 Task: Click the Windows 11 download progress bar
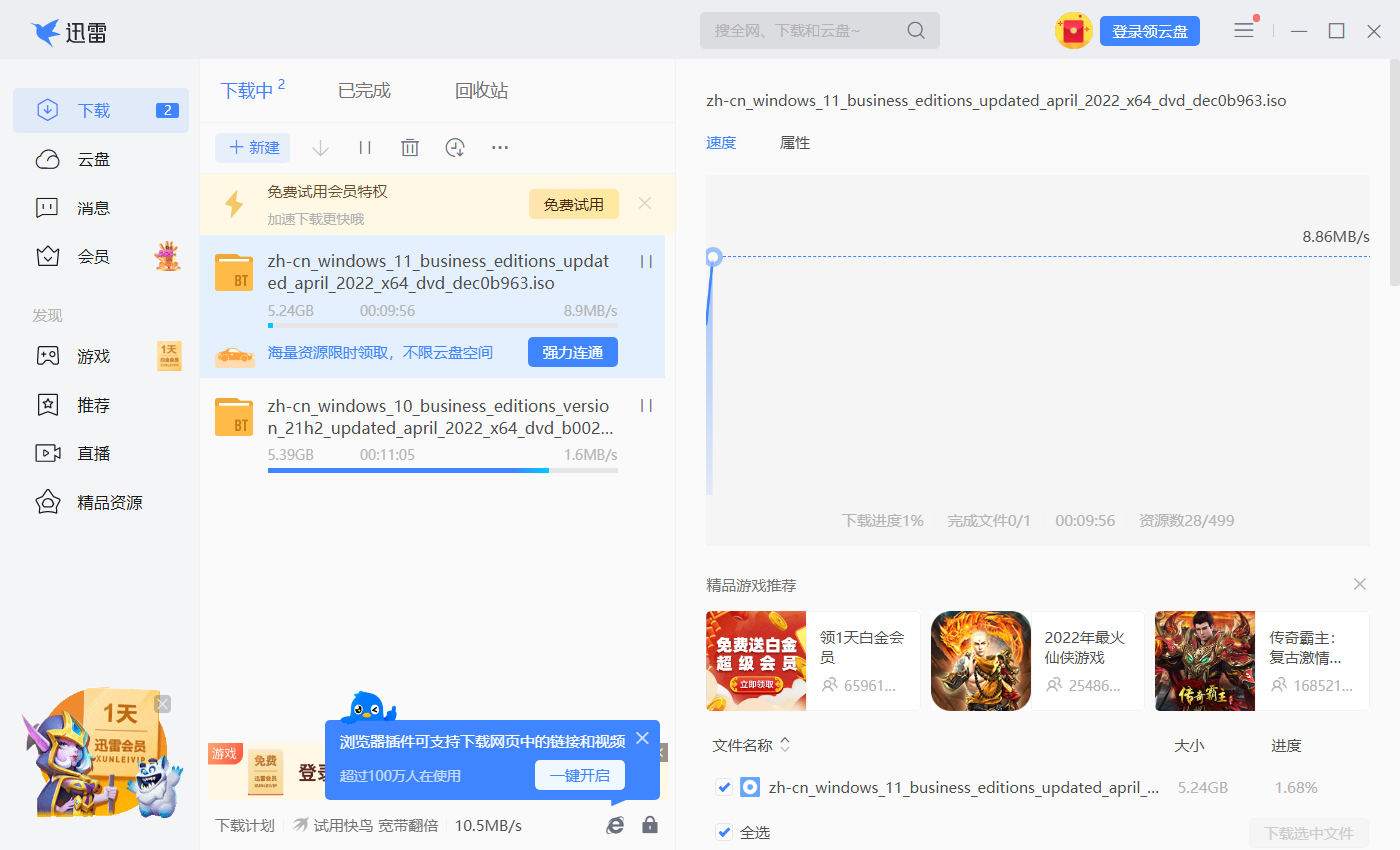point(443,326)
